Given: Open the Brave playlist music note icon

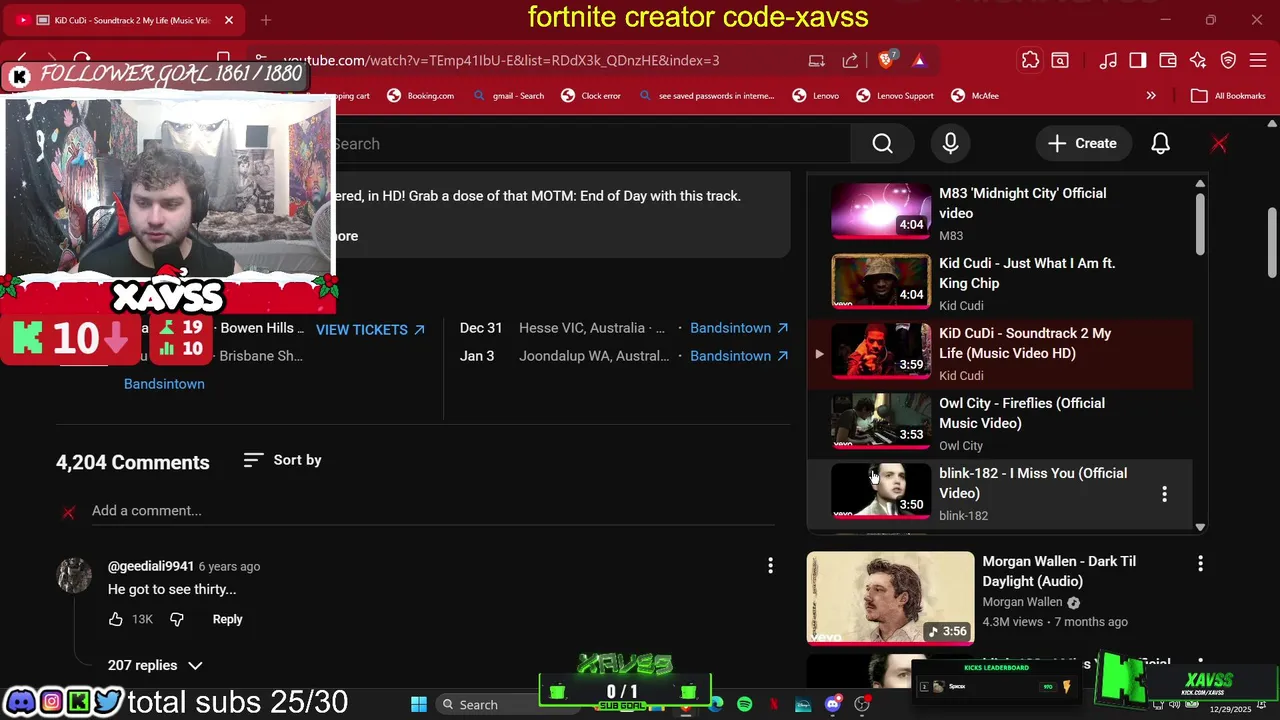Looking at the screenshot, I should (1107, 60).
